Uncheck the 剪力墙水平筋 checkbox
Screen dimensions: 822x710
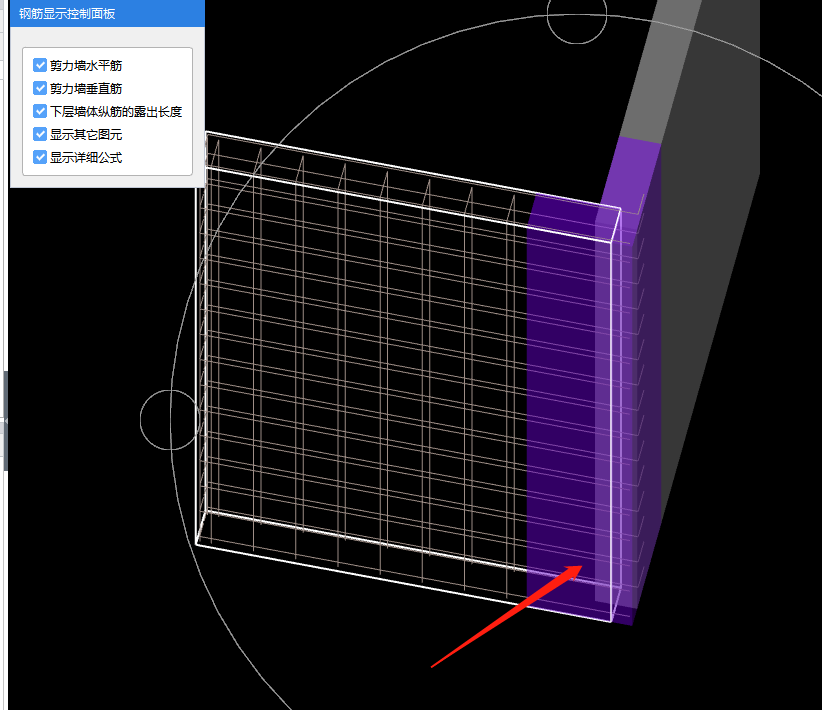(40, 65)
